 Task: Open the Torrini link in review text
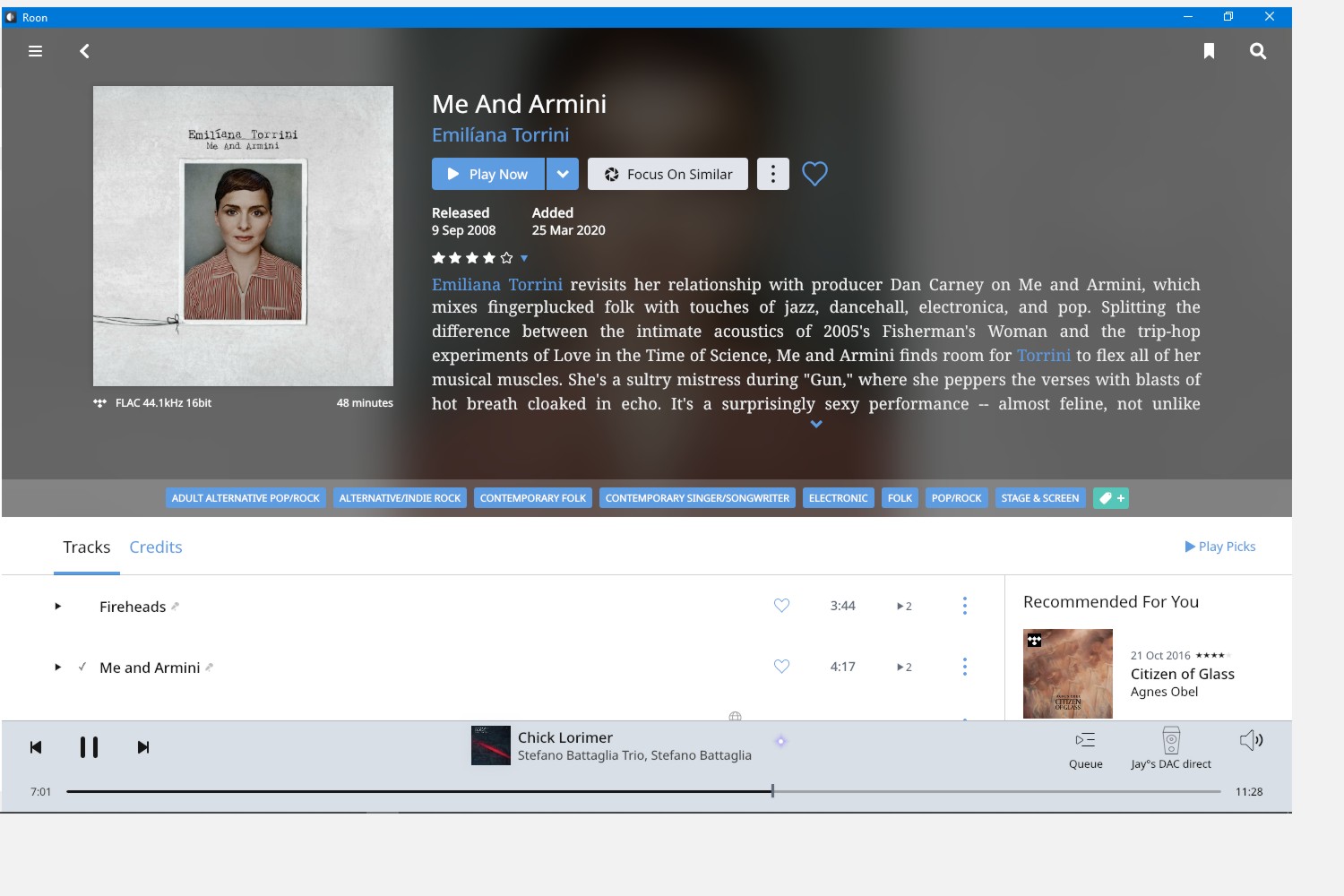click(x=1044, y=355)
